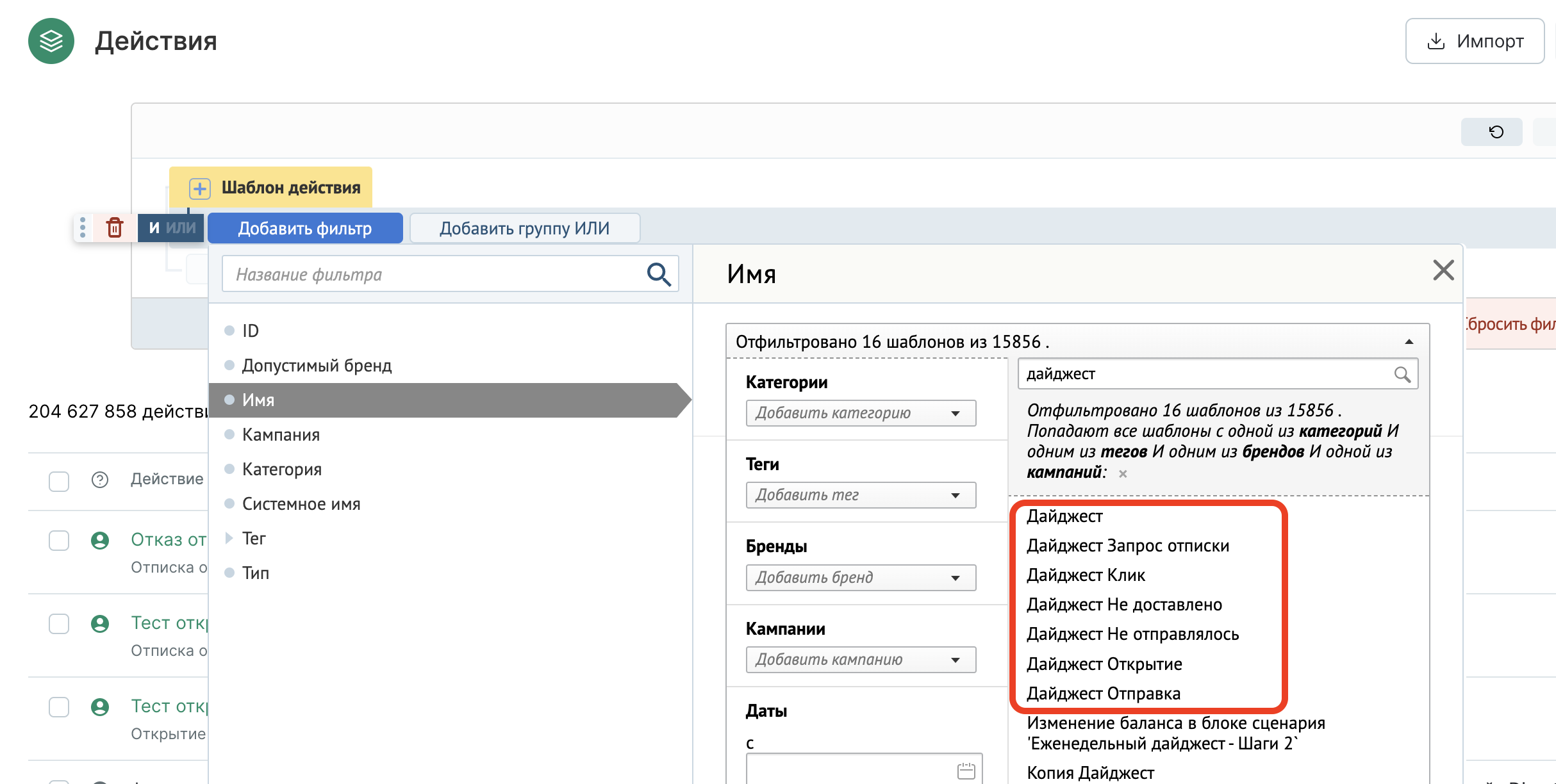This screenshot has height=784, width=1556.
Task: Tick checkbox in the upper Тест откр row
Action: point(59,624)
